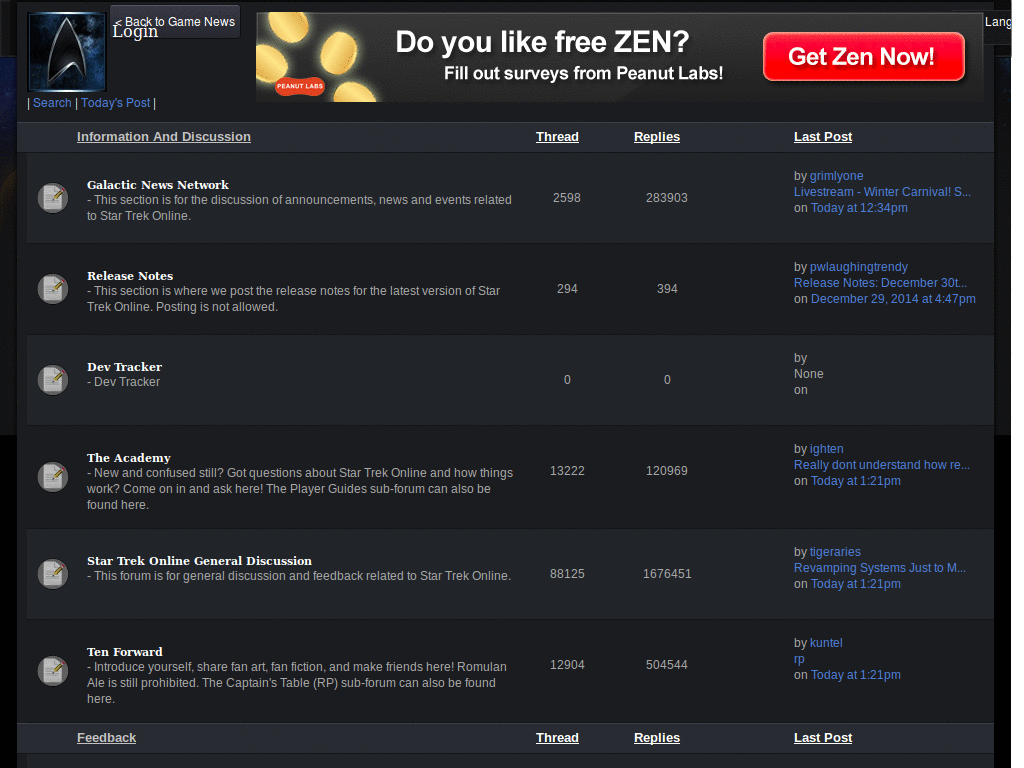Image resolution: width=1024 pixels, height=768 pixels.
Task: Click the forum icon beside Galactic News Network
Action: click(x=52, y=197)
